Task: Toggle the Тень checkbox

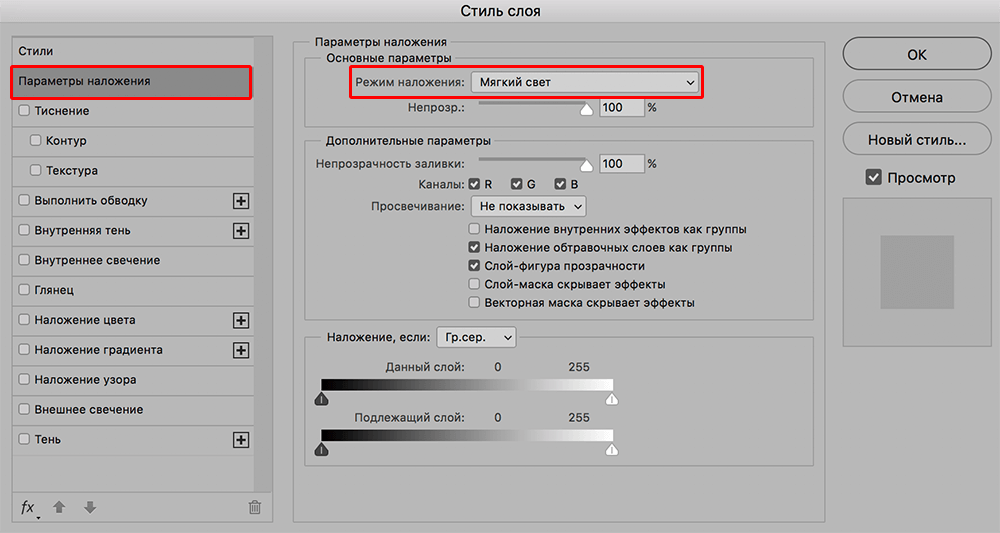Action: [24, 439]
